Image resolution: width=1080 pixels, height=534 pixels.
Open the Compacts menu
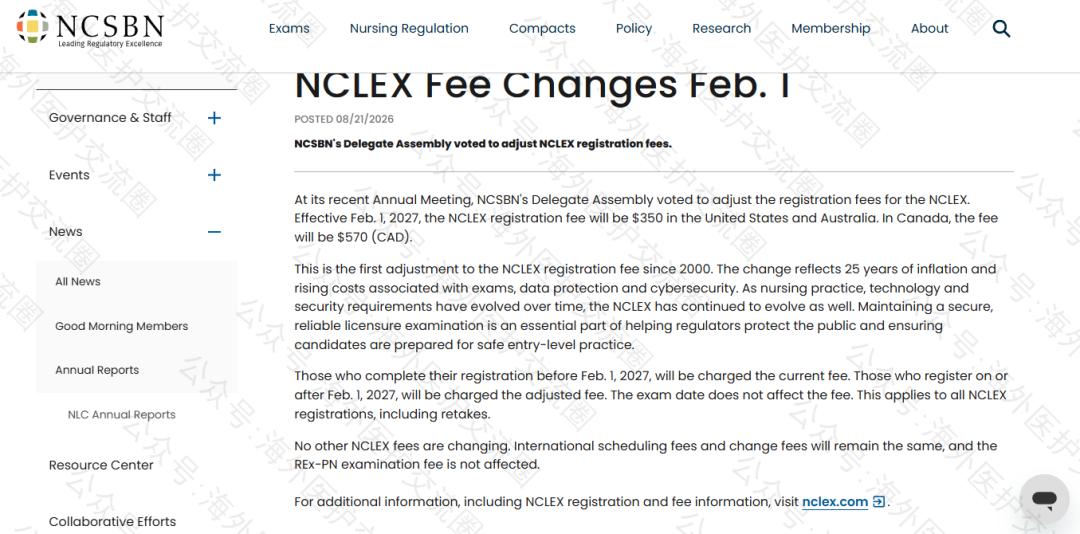point(542,29)
